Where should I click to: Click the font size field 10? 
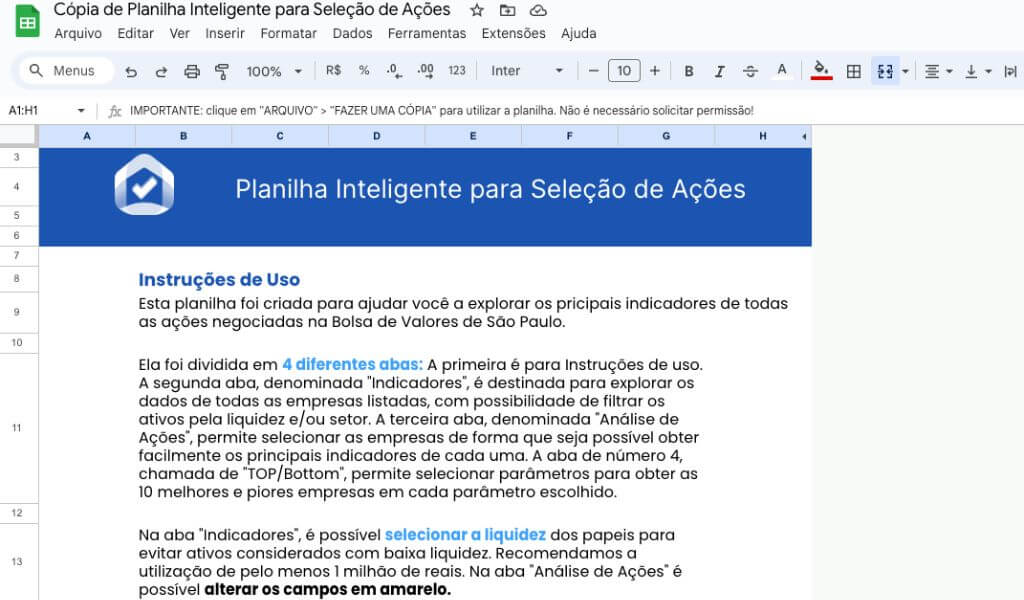point(624,71)
